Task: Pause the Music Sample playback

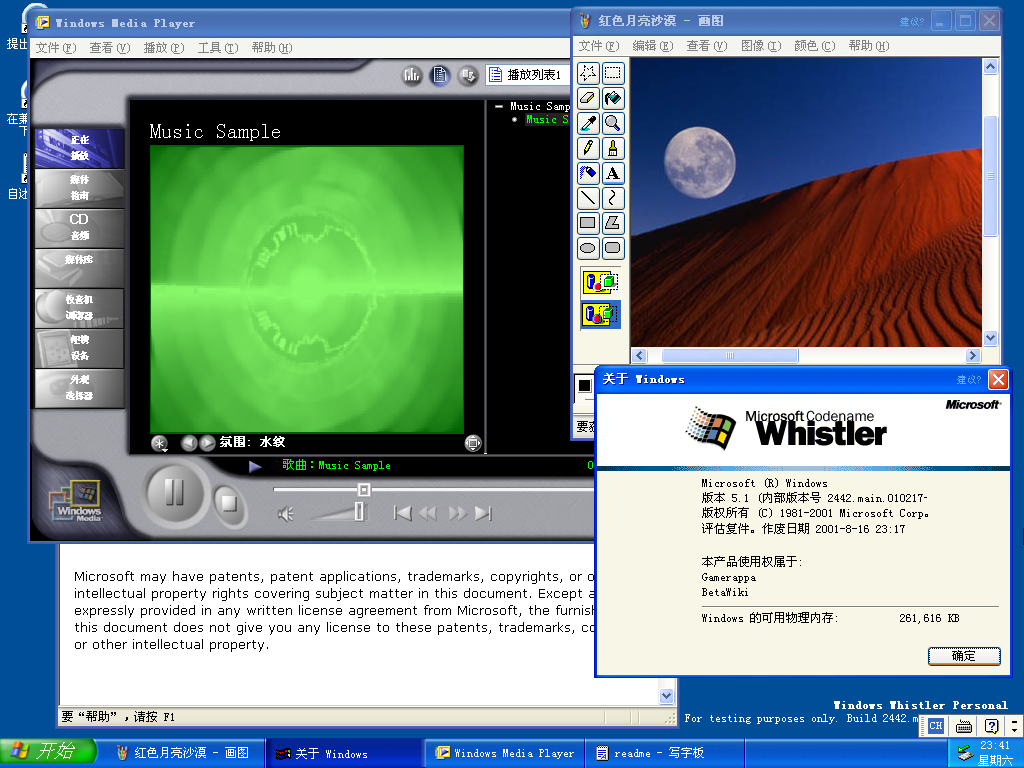Action: pyautogui.click(x=174, y=492)
